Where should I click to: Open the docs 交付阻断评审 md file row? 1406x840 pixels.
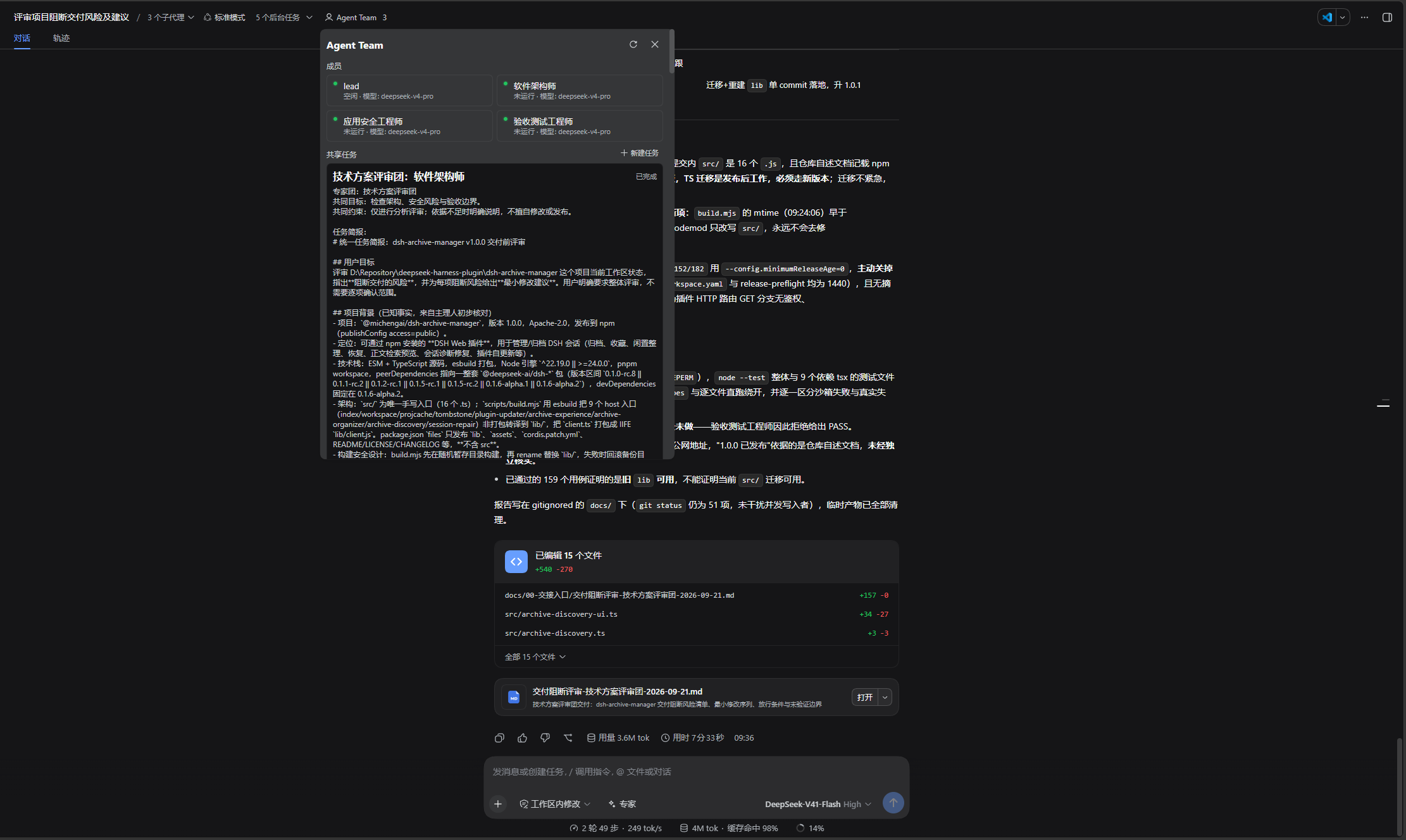(696, 595)
